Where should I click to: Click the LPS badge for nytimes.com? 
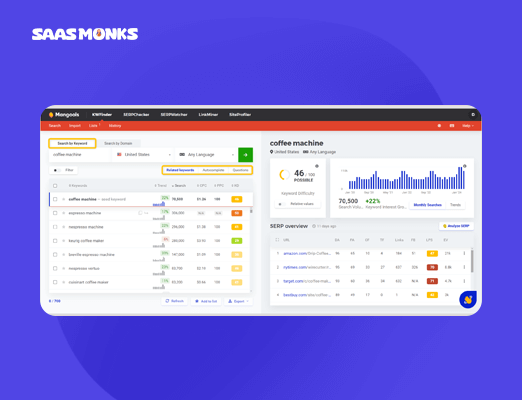tap(432, 267)
